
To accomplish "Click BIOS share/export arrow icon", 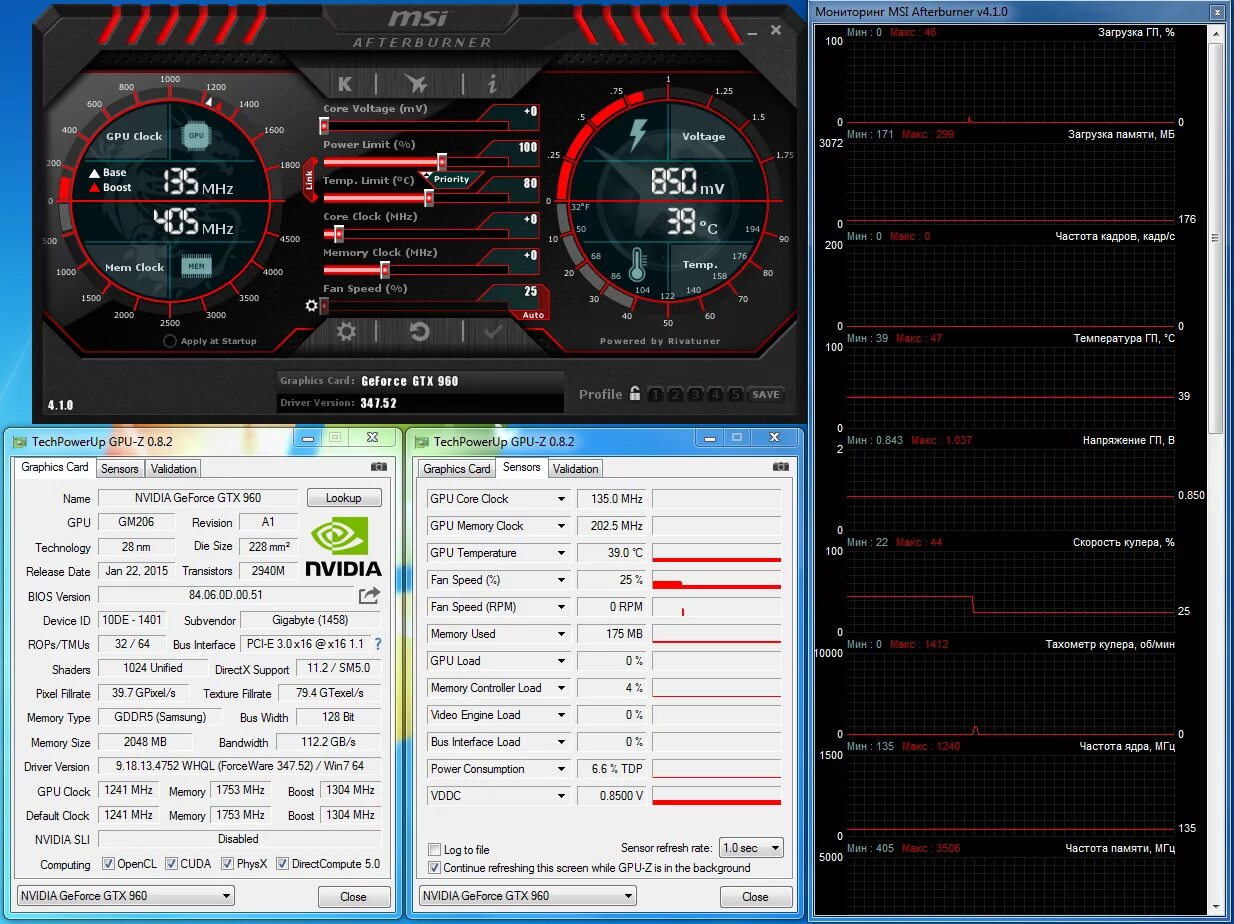I will [x=370, y=595].
